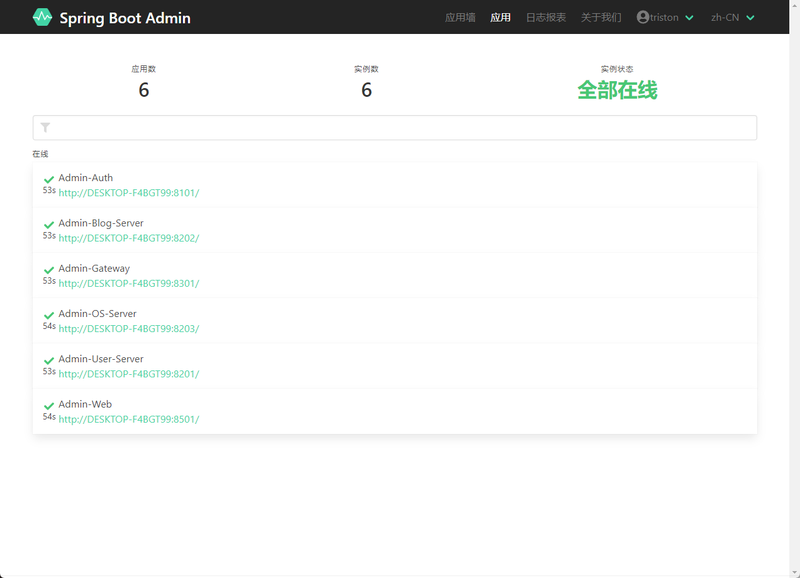800x578 pixels.
Task: Click the green check beside Admin-OS-Server
Action: pyautogui.click(x=49, y=315)
